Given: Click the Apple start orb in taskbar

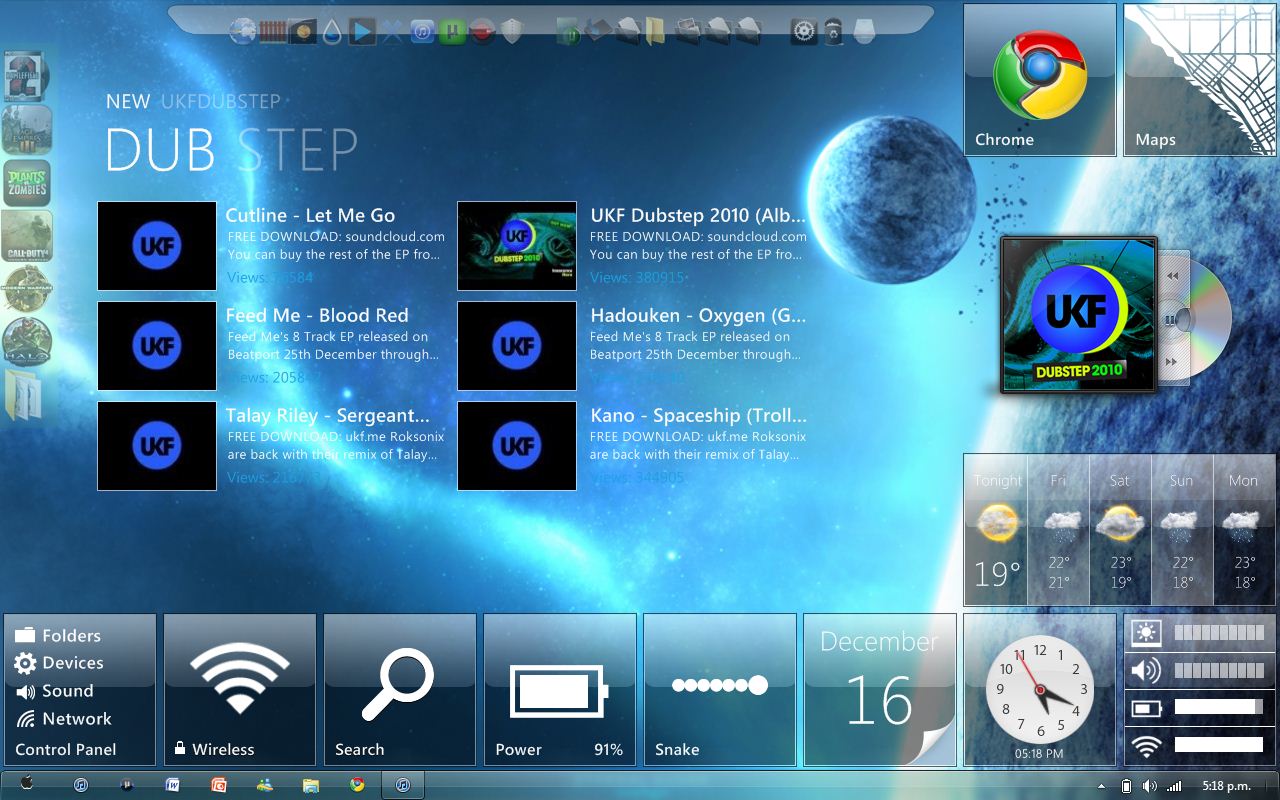Looking at the screenshot, I should tap(27, 784).
